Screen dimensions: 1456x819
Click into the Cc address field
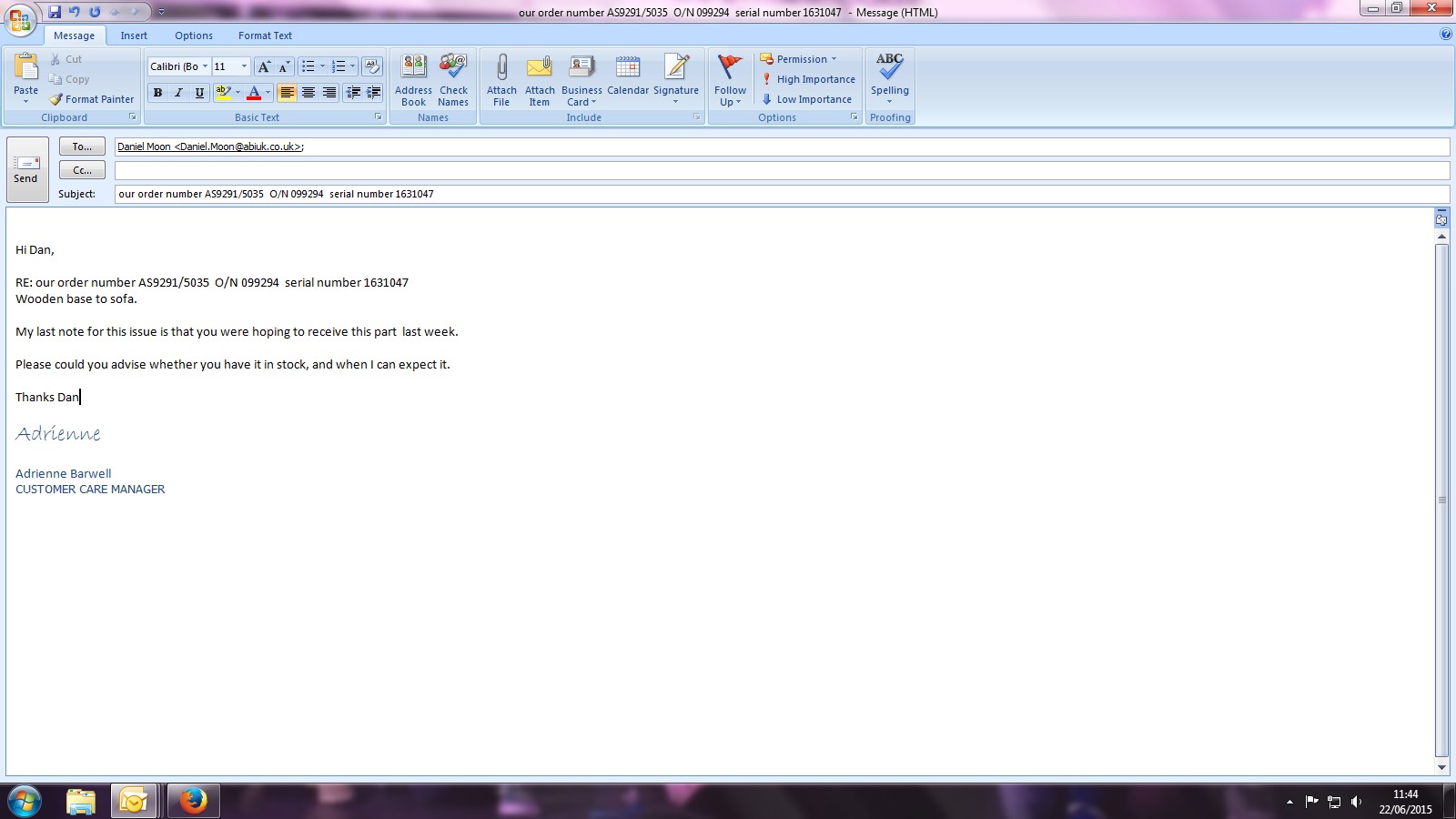[781, 170]
